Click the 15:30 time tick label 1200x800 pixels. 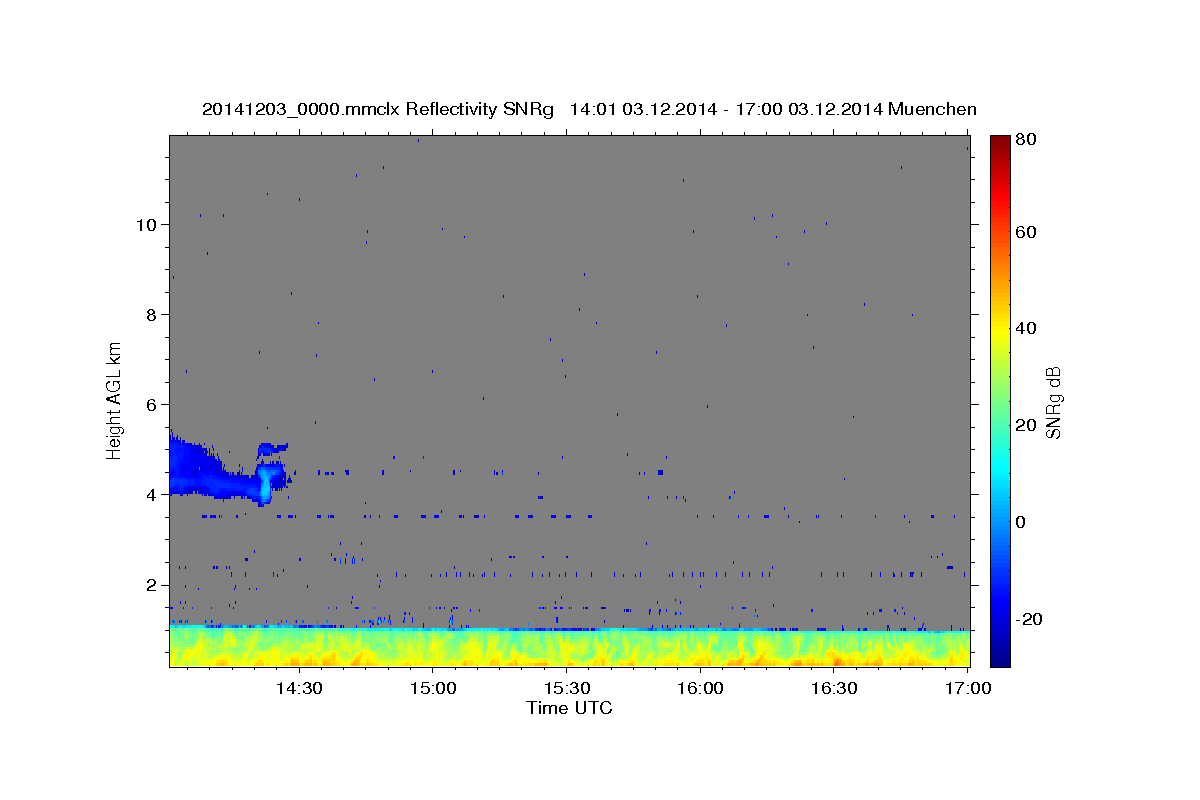(566, 688)
